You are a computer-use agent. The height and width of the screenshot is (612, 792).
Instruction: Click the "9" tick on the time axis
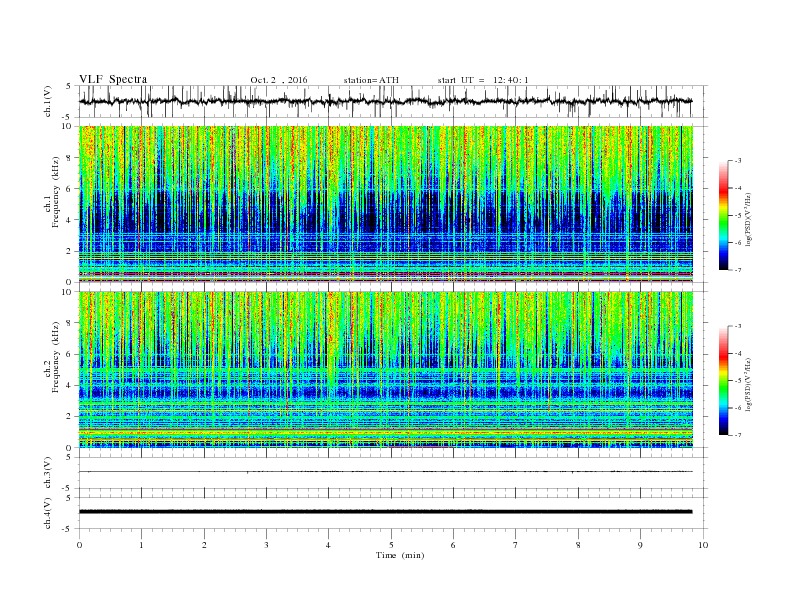tap(640, 545)
